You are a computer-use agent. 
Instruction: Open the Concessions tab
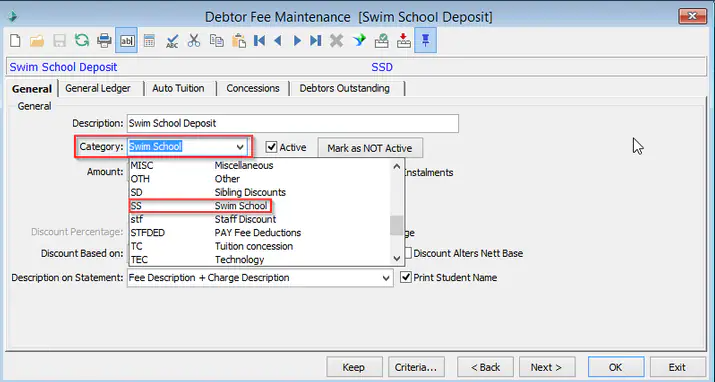(x=253, y=88)
